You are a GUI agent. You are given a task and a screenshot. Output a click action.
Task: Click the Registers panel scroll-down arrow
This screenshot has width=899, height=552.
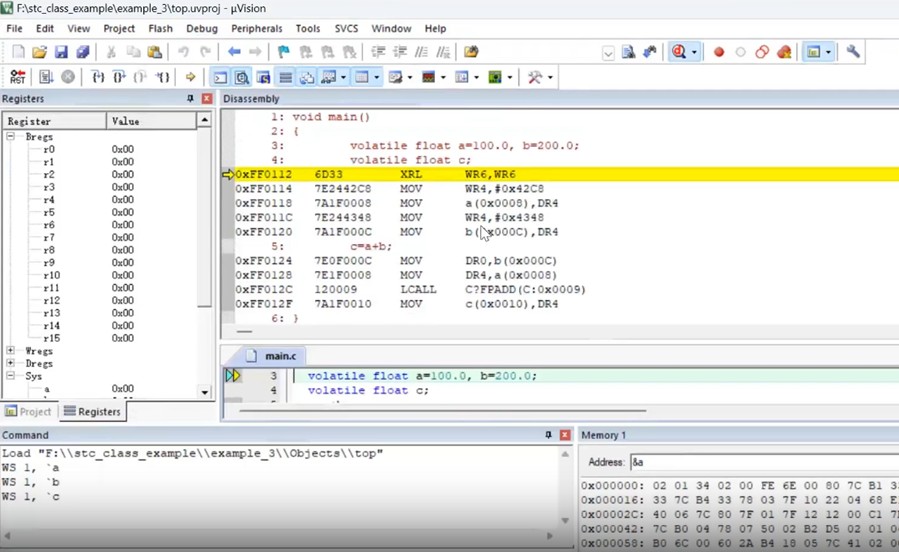click(x=204, y=392)
